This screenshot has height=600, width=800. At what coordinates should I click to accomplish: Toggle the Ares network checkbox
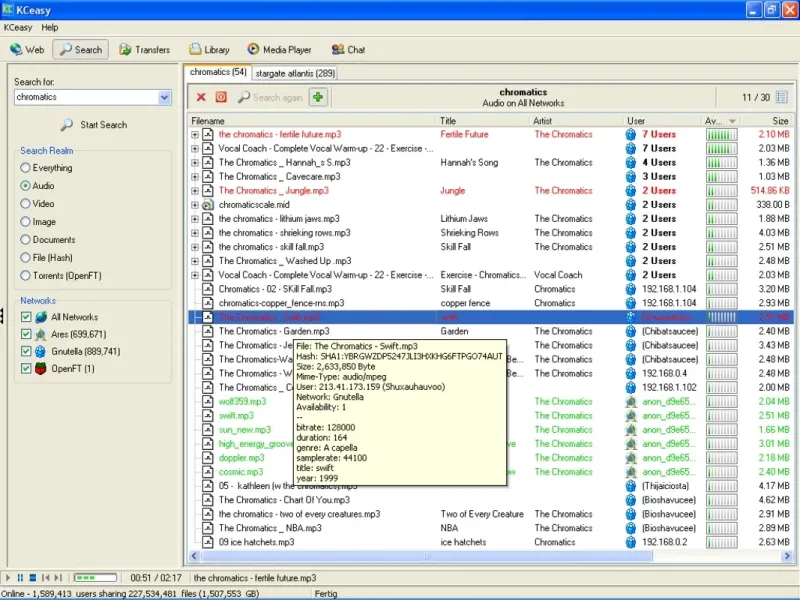pos(26,334)
